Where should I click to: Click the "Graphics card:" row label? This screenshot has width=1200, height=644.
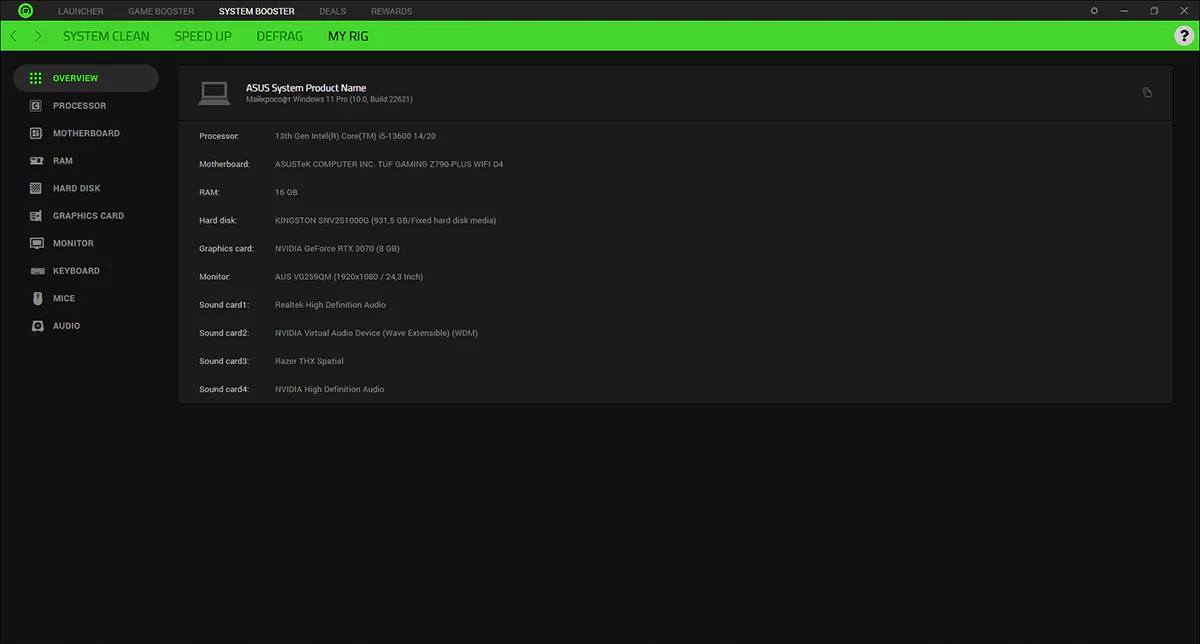pyautogui.click(x=227, y=248)
